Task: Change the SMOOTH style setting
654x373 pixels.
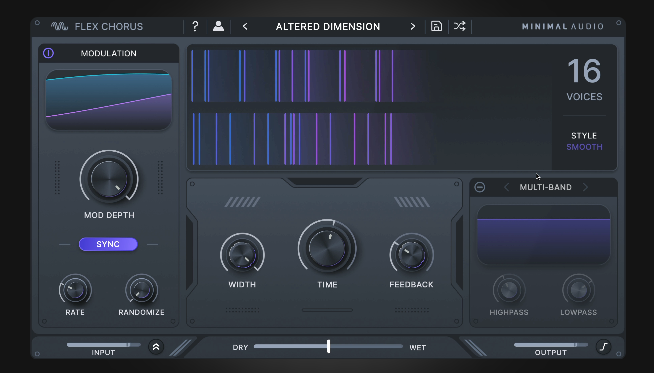Action: [x=584, y=147]
